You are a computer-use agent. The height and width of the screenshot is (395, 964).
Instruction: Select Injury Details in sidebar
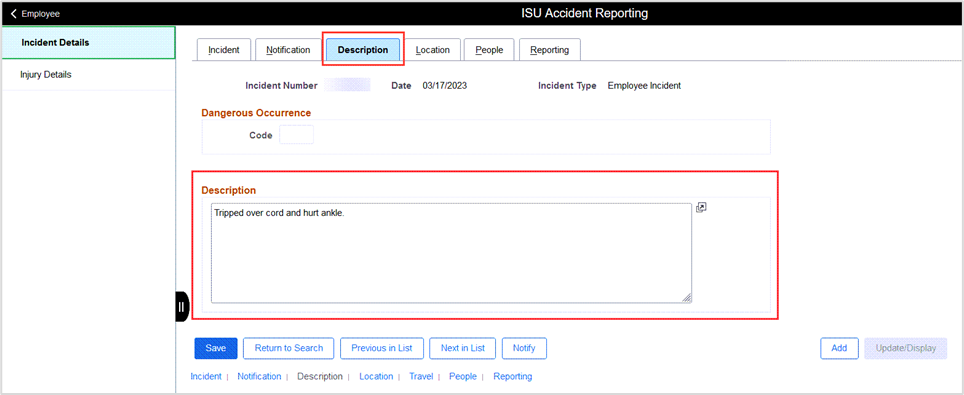88,75
